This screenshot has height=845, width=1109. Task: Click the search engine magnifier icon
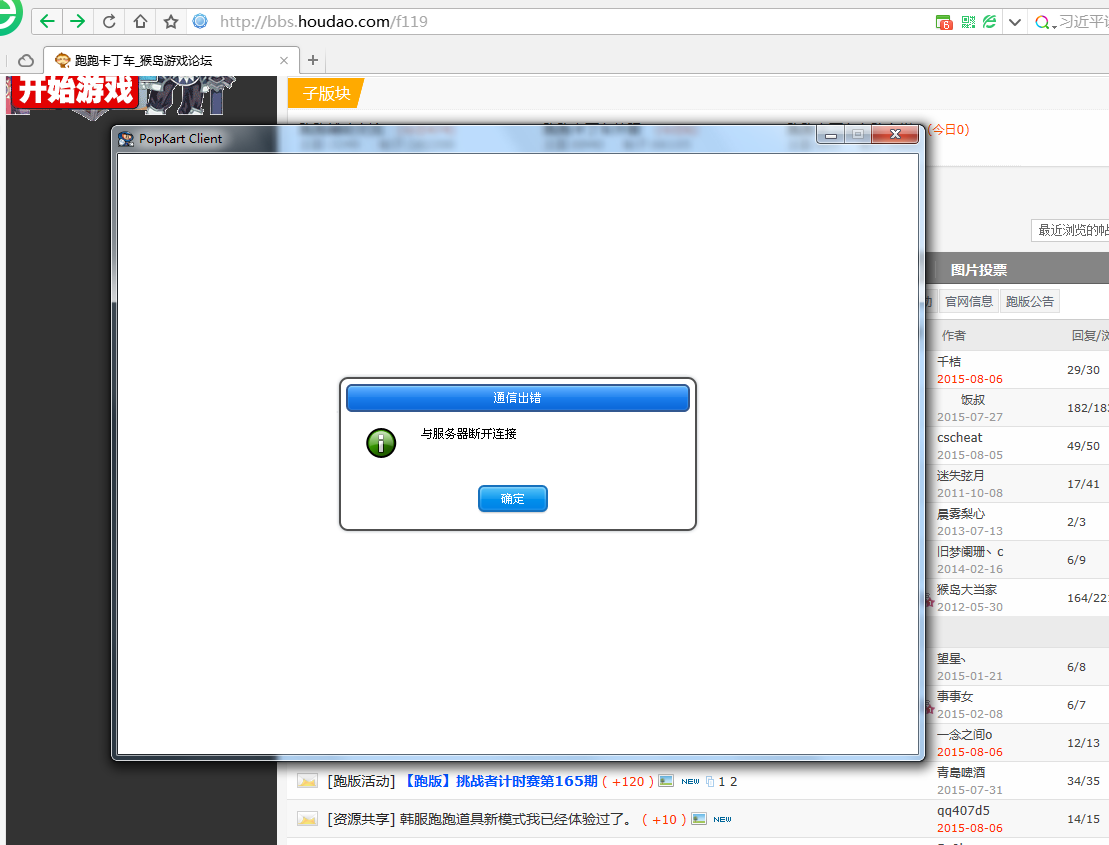click(1042, 22)
